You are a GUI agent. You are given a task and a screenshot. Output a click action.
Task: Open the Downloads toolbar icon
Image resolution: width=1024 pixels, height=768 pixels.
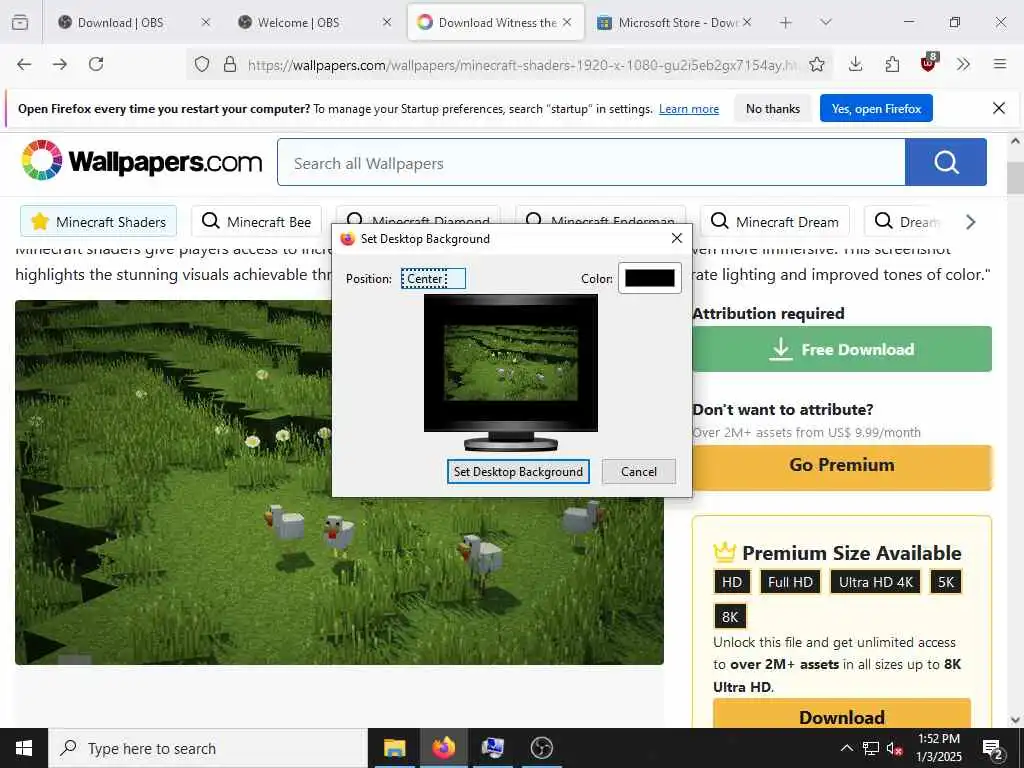(x=856, y=64)
